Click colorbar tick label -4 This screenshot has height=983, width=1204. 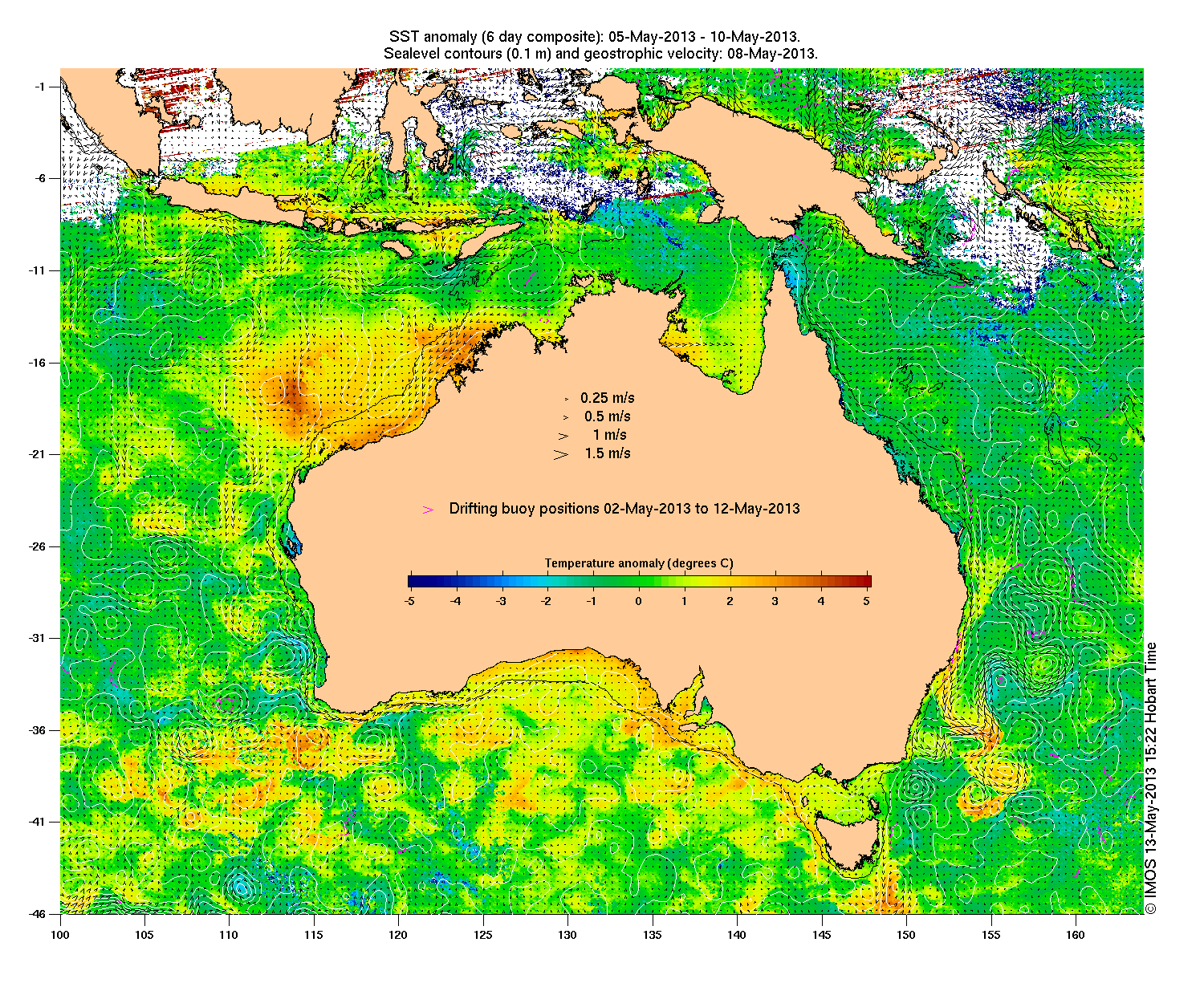coord(454,600)
